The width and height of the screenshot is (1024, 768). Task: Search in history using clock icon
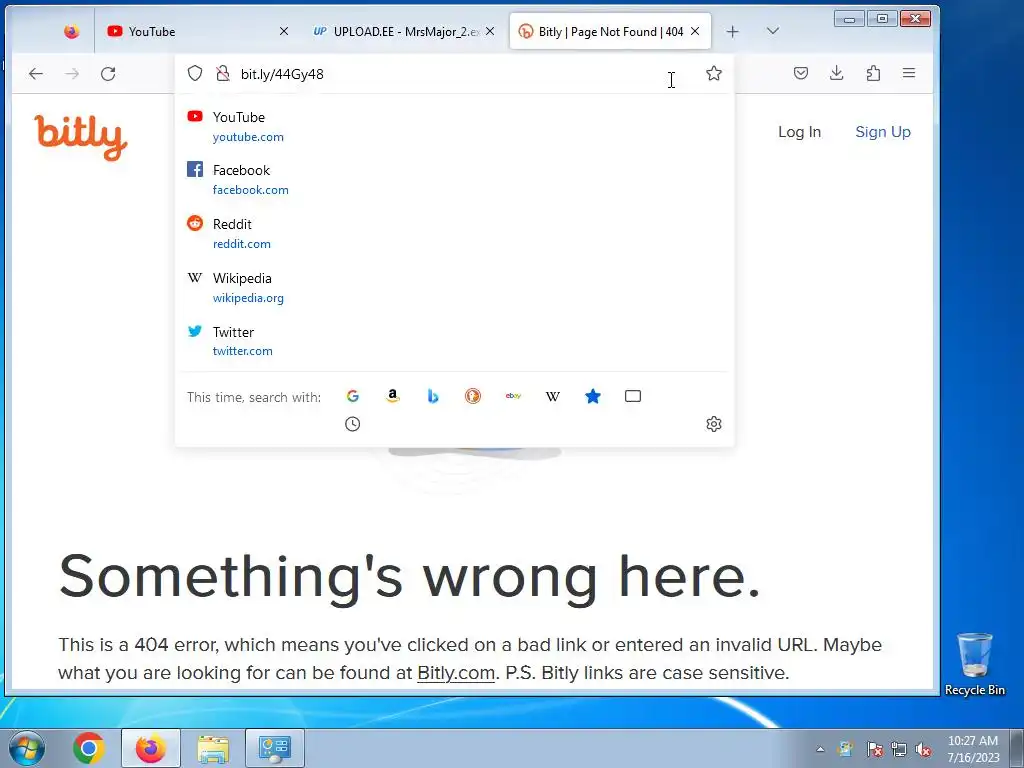point(353,424)
